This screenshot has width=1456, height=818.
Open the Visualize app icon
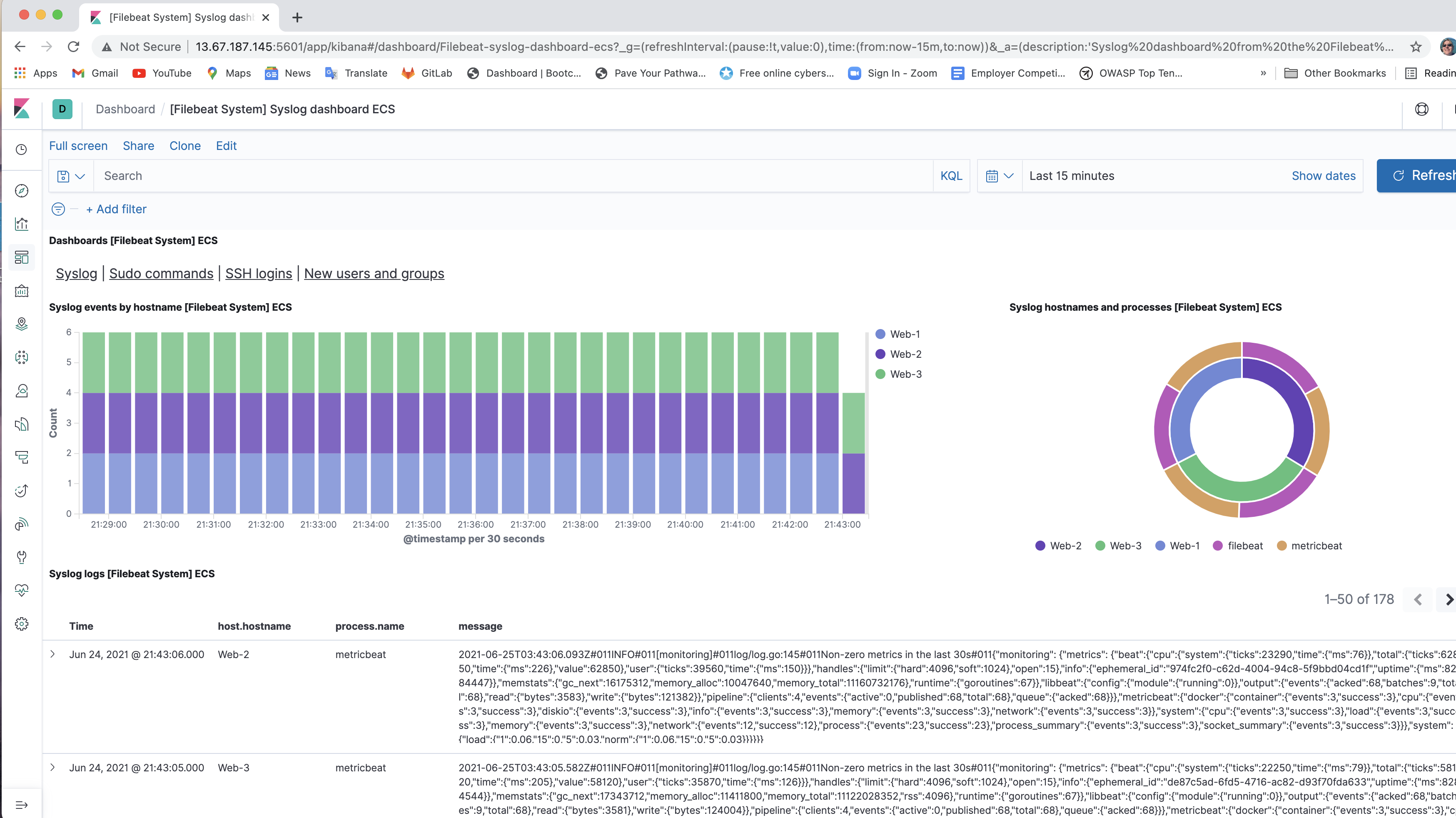pyautogui.click(x=21, y=224)
